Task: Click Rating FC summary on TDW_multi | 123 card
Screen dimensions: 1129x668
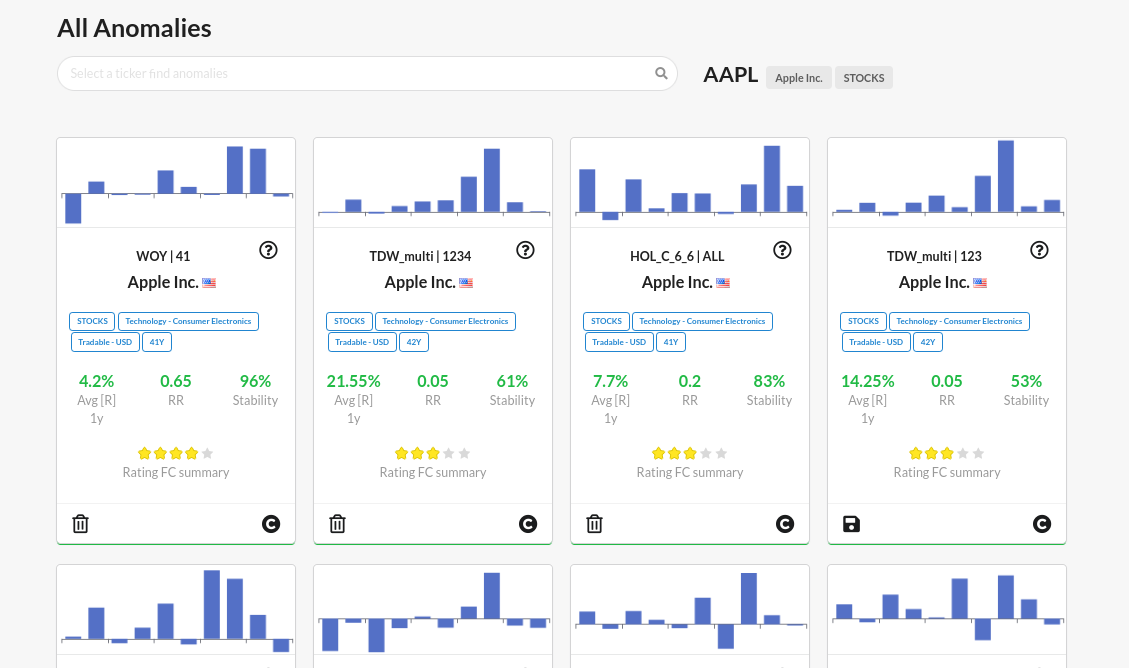Action: [x=947, y=472]
